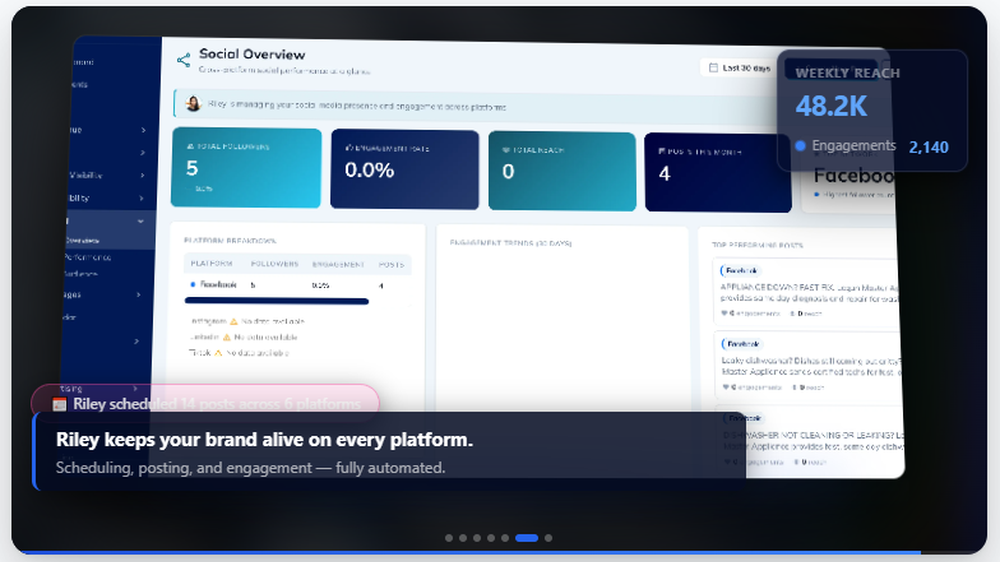Viewport: 1000px width, 562px height.
Task: Click the Facebook row in Platform Breakdown
Action: coord(297,285)
